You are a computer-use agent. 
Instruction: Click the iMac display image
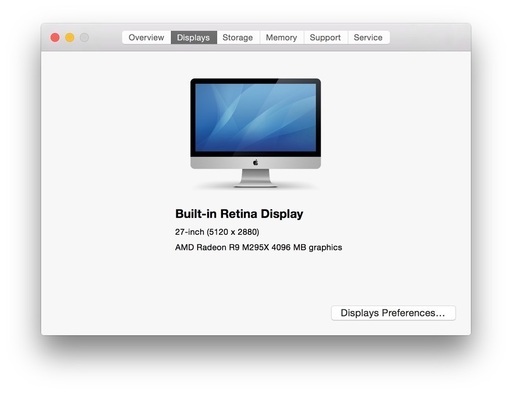pos(255,133)
